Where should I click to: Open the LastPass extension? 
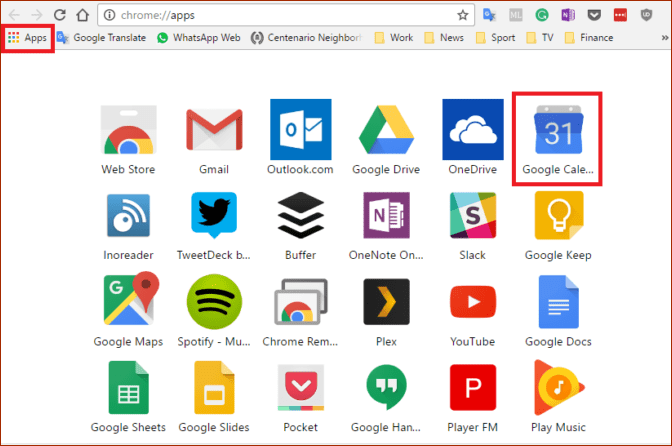(x=620, y=15)
